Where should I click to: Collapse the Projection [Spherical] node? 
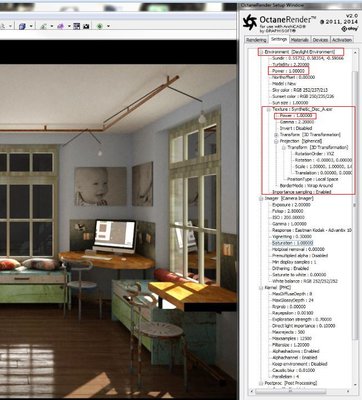(x=276, y=141)
